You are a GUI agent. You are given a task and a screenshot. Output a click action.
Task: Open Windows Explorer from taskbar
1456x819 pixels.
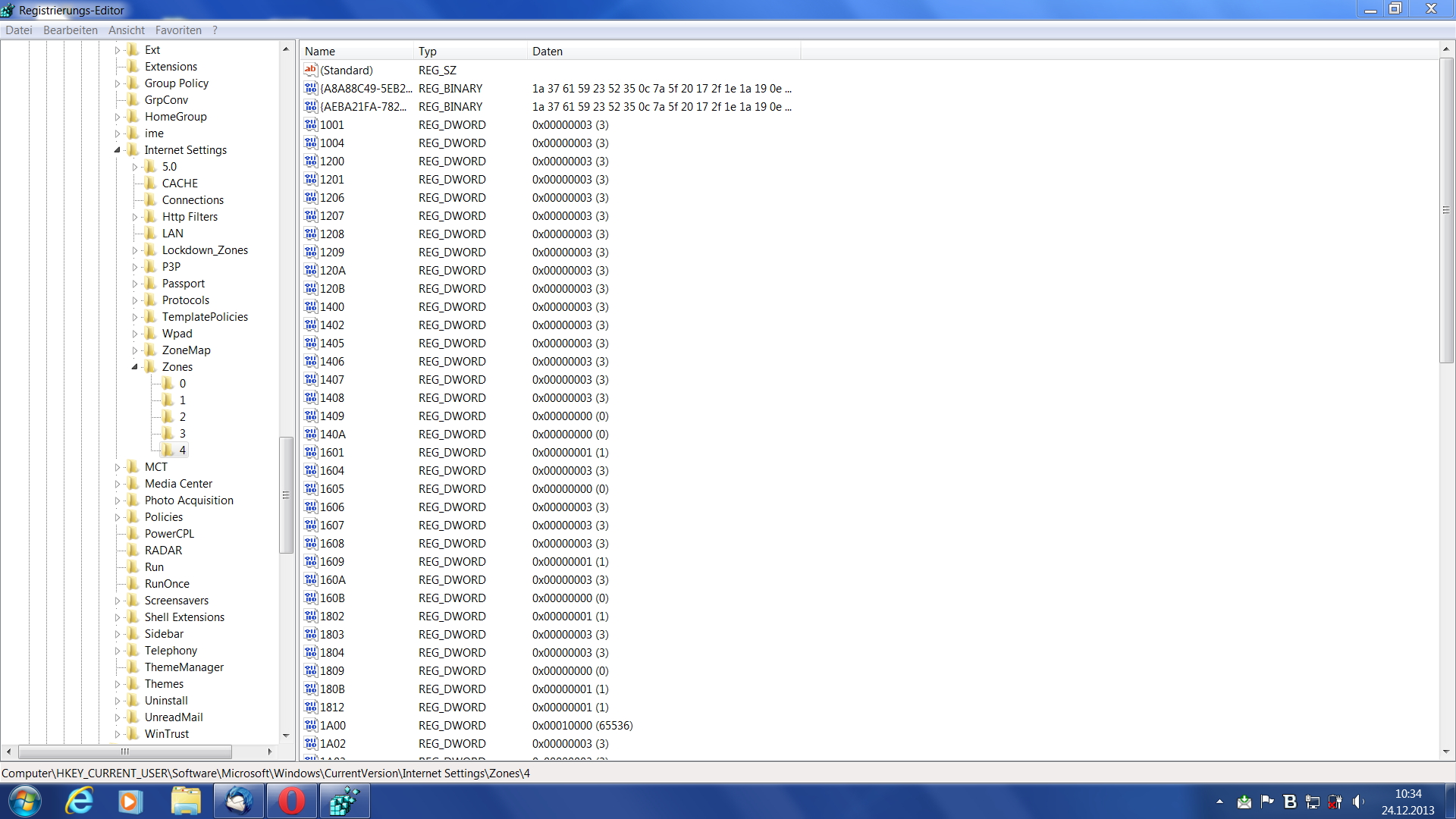pos(186,801)
